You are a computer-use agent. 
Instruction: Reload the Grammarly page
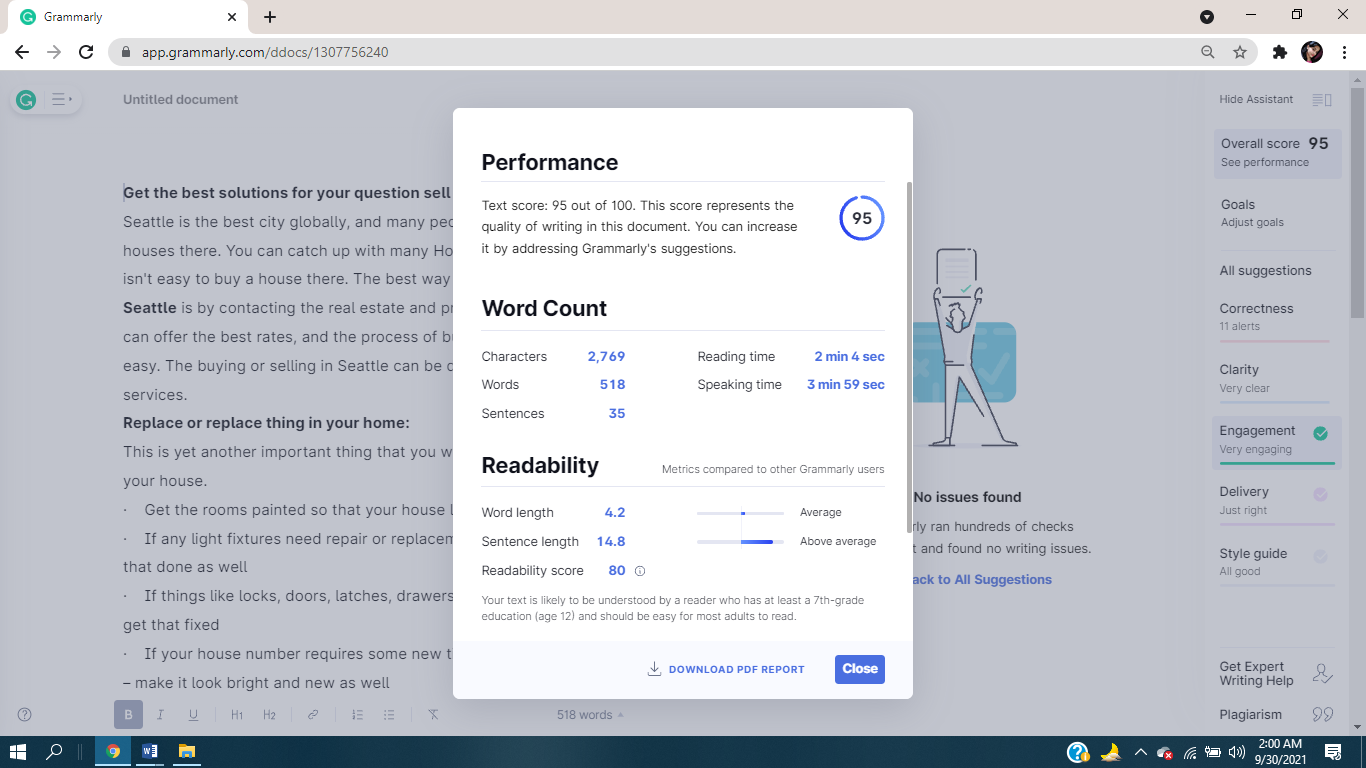(86, 52)
